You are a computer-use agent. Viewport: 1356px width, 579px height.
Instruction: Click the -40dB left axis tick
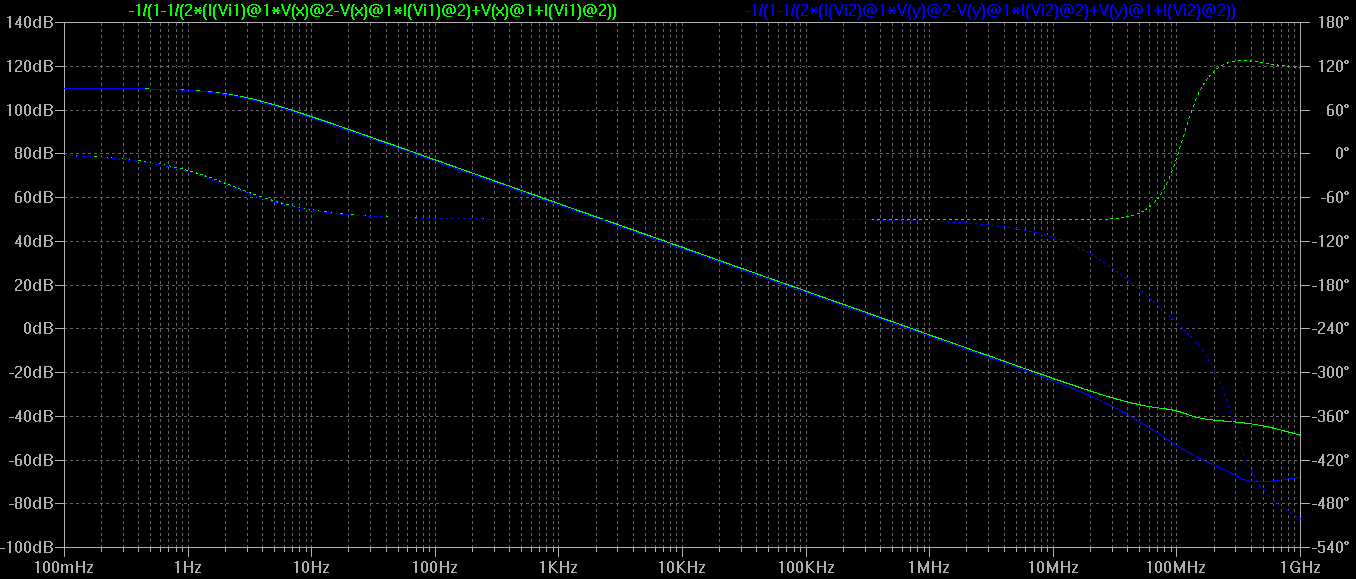click(30, 417)
